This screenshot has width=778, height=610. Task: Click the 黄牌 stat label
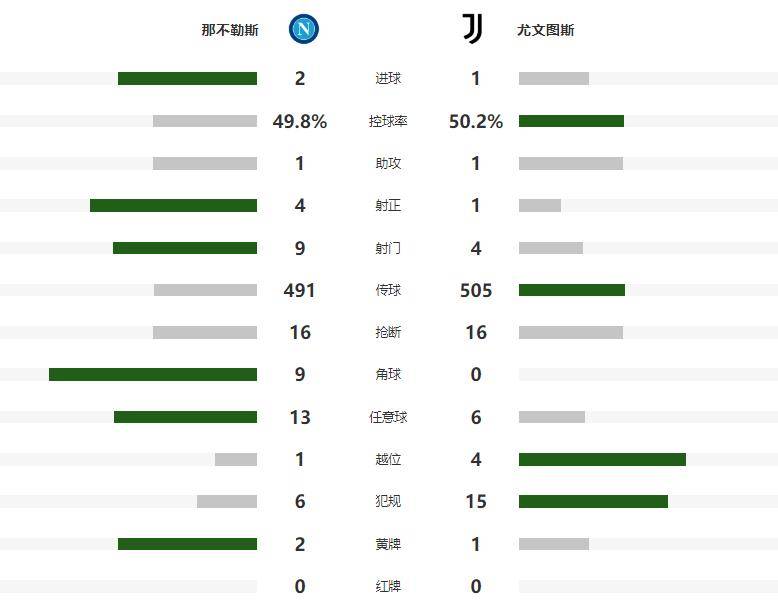click(388, 545)
